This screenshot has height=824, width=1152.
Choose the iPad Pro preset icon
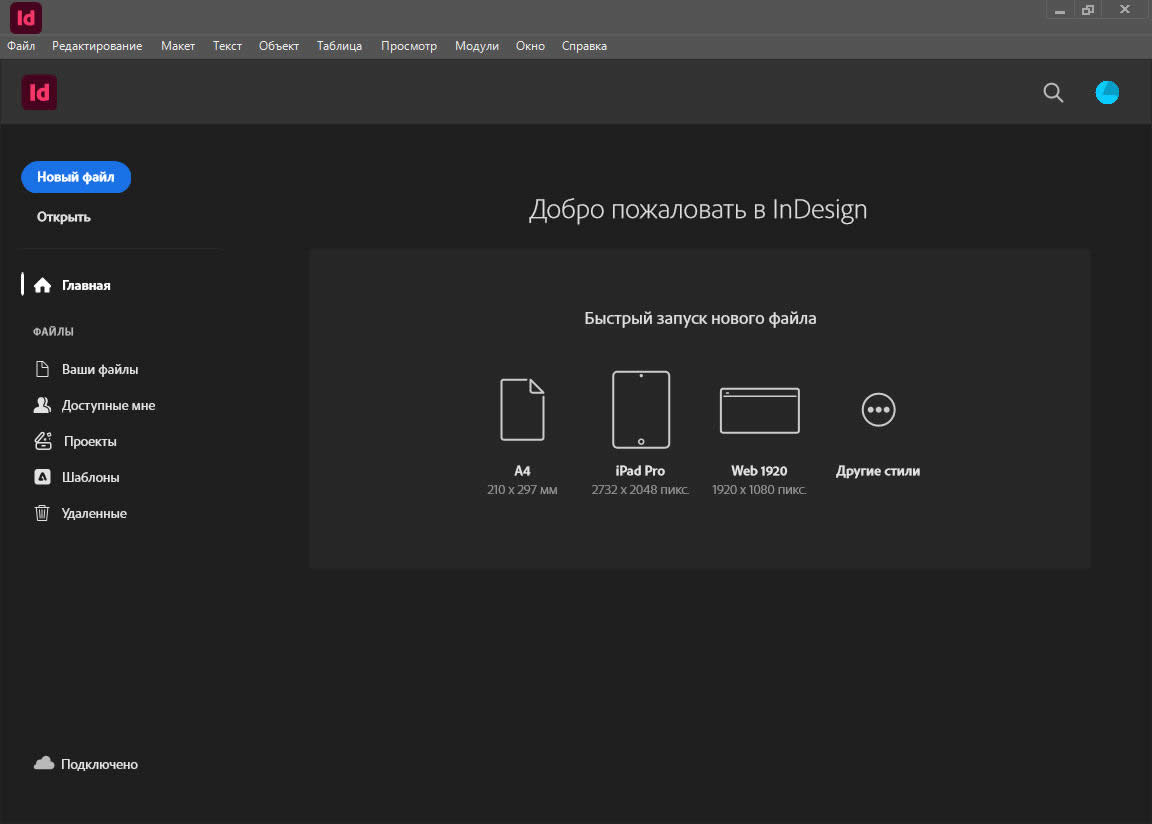click(641, 409)
